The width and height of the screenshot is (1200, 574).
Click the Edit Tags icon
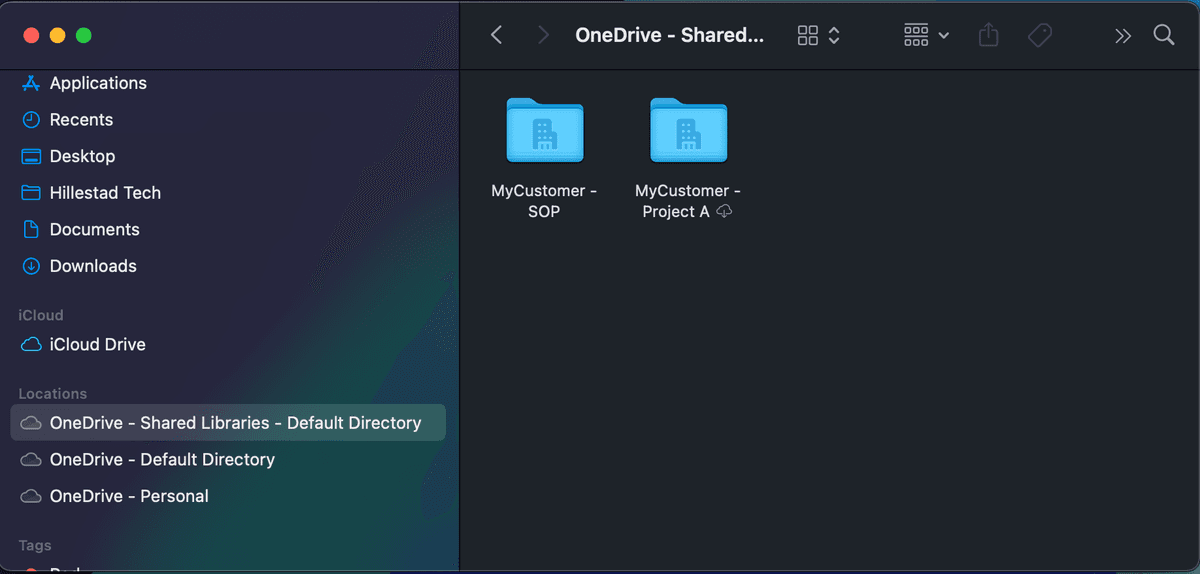(x=1040, y=35)
